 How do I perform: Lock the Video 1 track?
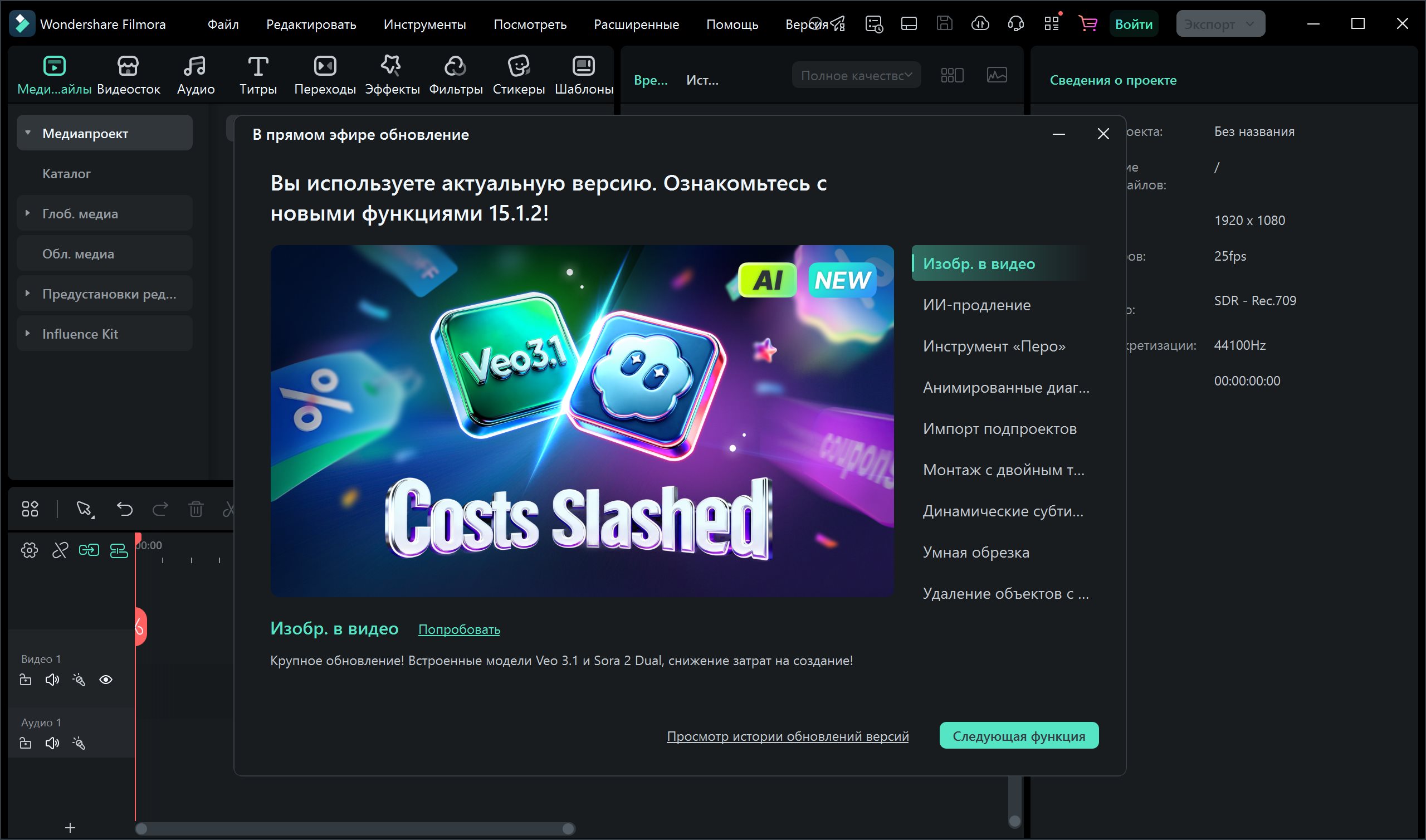click(26, 680)
